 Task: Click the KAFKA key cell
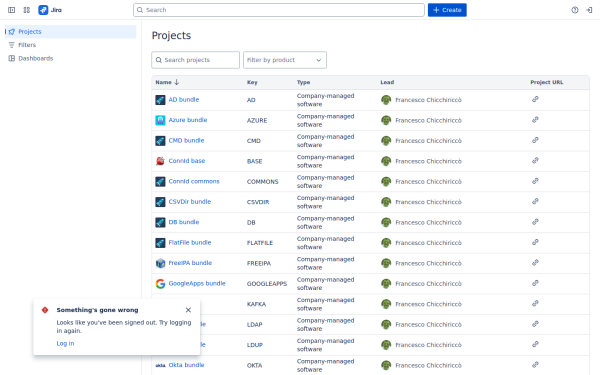[x=256, y=304]
